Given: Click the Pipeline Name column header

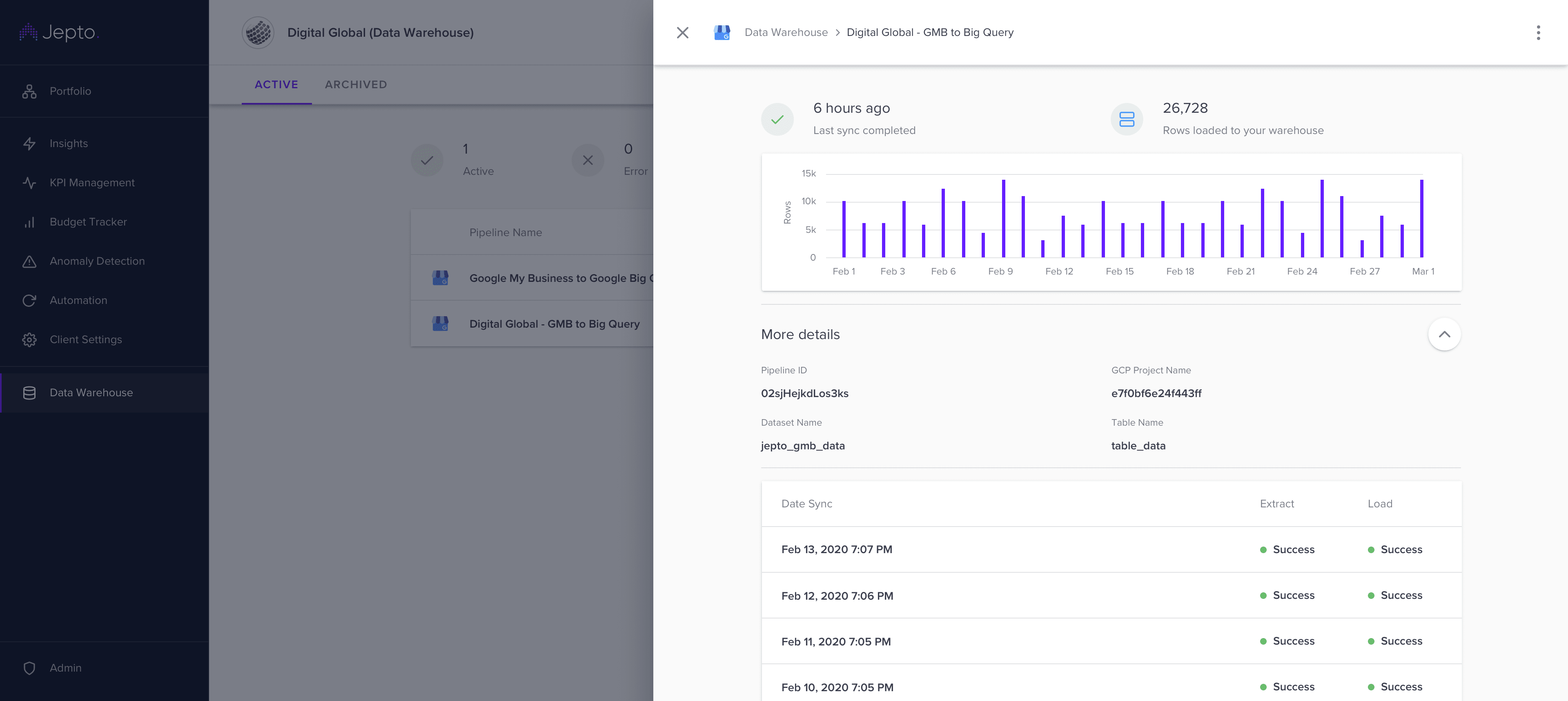Looking at the screenshot, I should (505, 233).
